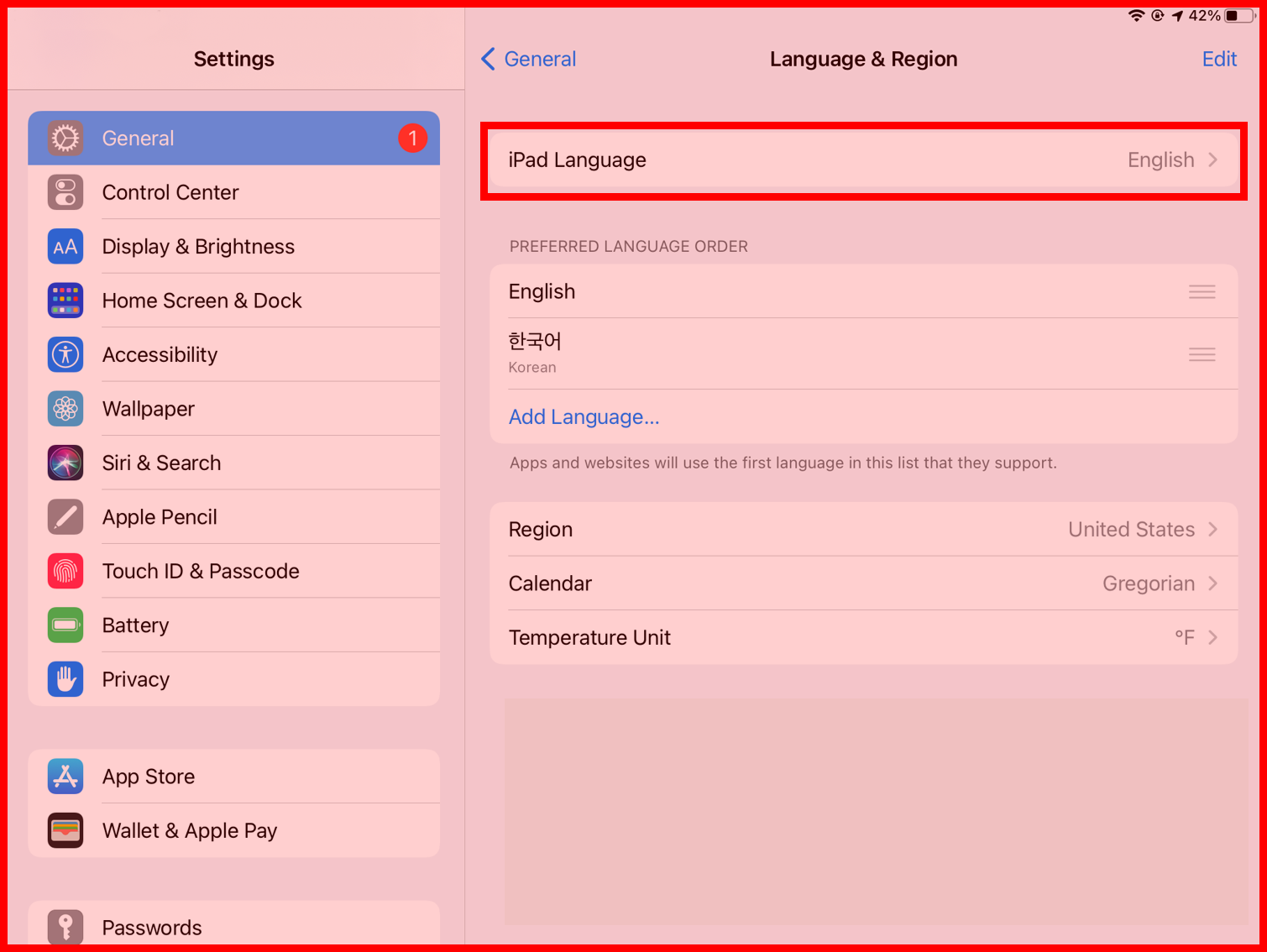Viewport: 1267px width, 952px height.
Task: Select English in preferred language order
Action: click(863, 291)
